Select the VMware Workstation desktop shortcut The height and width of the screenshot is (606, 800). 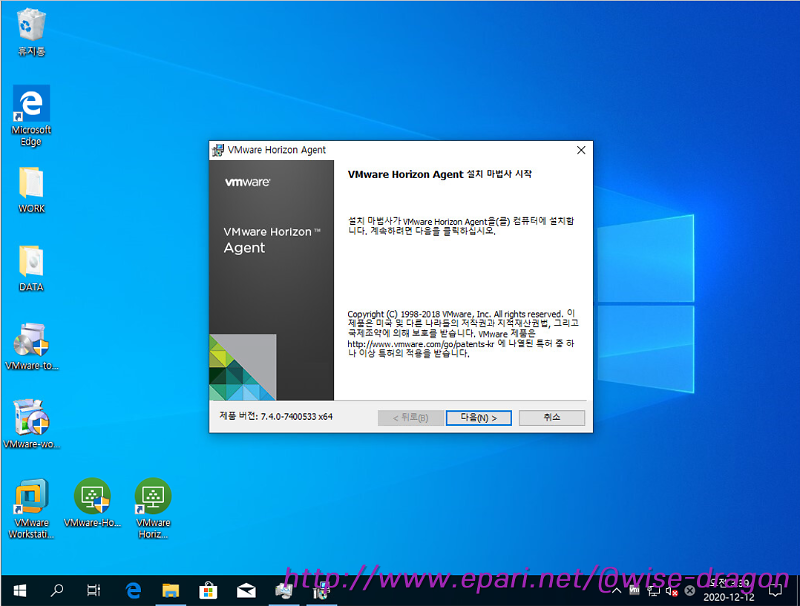(x=32, y=509)
